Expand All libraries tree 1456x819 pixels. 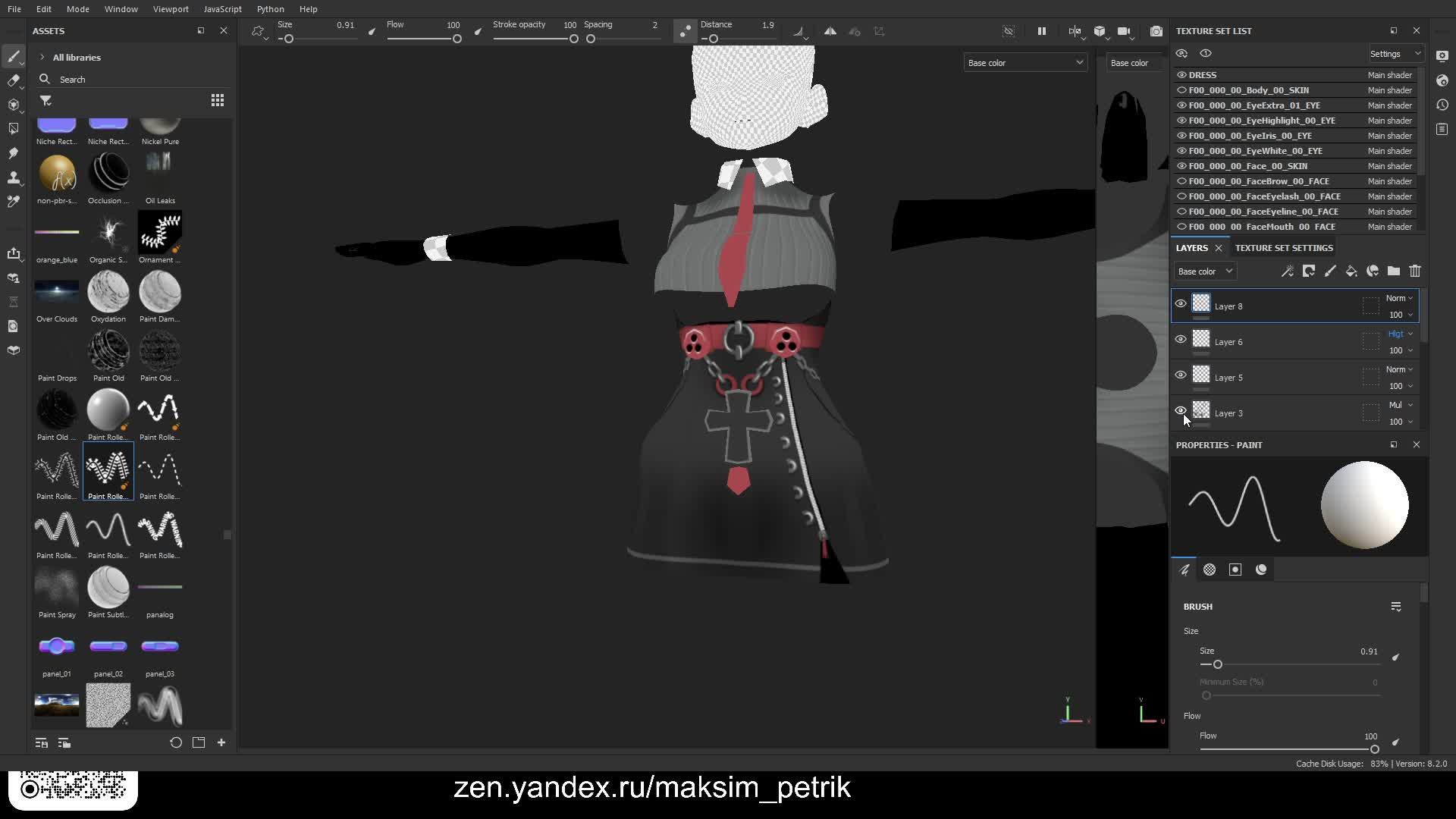click(42, 57)
